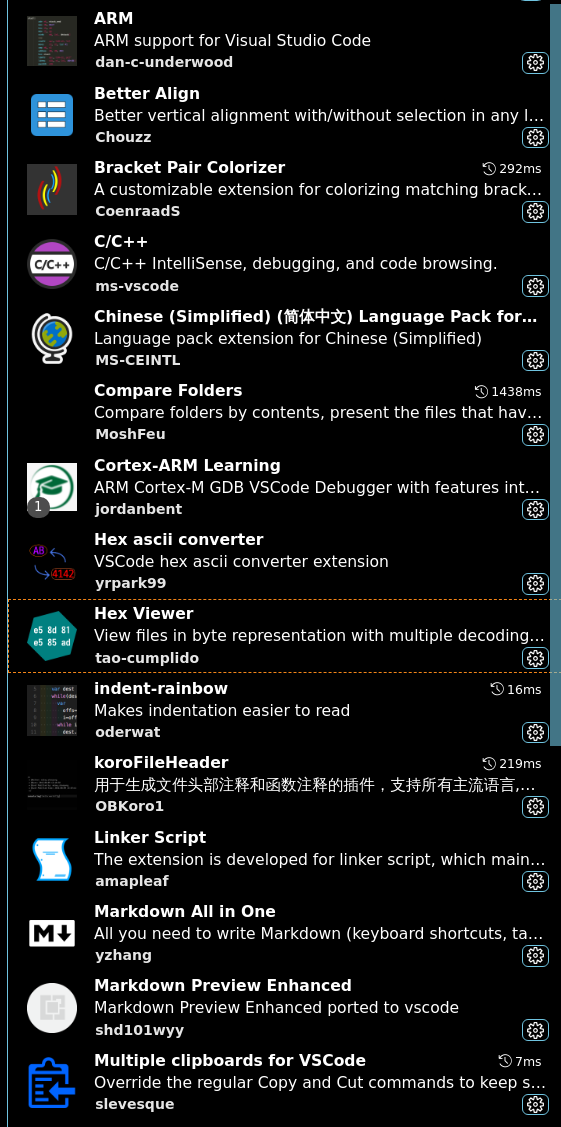Open manage gear for Chinese Language Pack
Screen dimensions: 561x1127
[x=534, y=360]
